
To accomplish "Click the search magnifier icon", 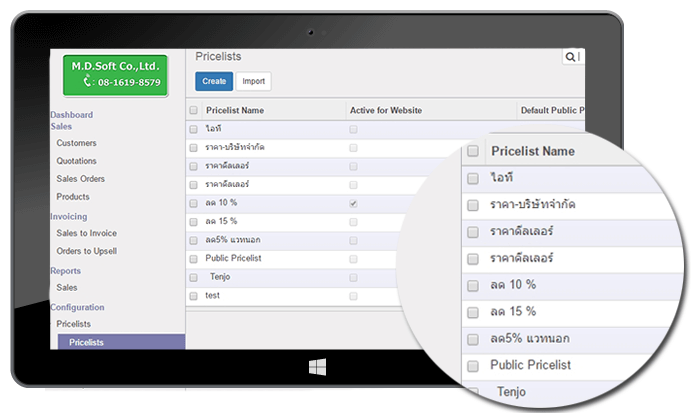I will (570, 57).
